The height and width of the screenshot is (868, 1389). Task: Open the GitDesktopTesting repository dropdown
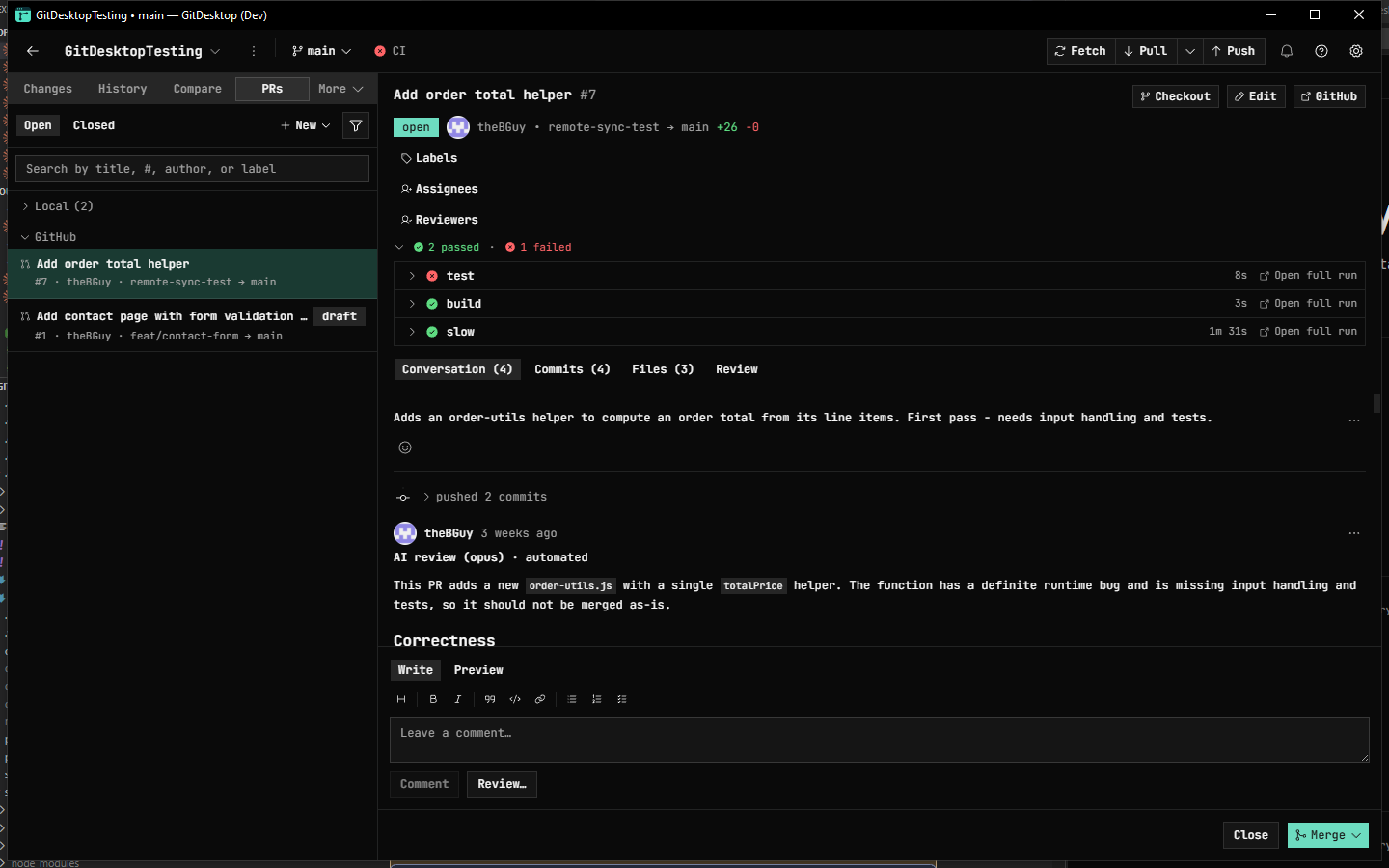tap(142, 51)
